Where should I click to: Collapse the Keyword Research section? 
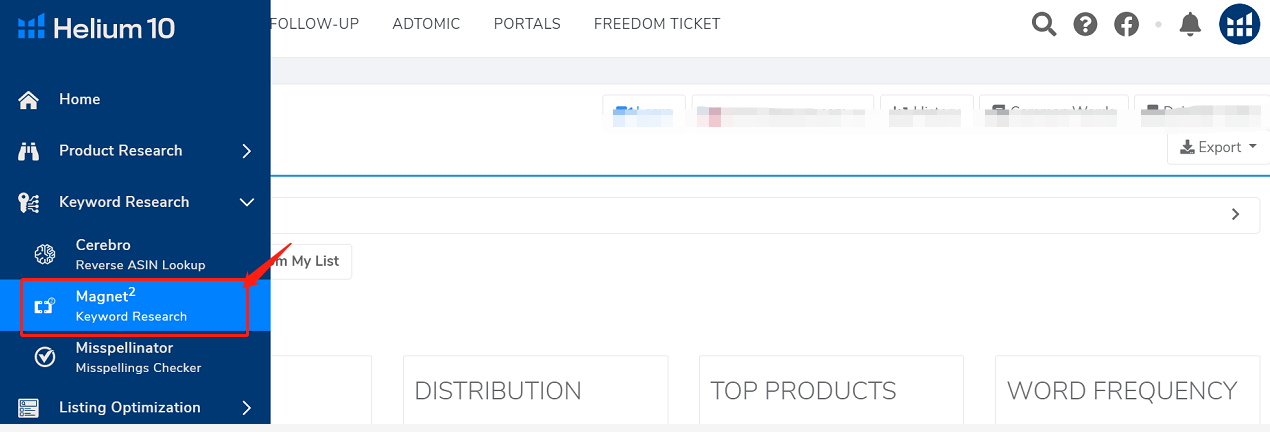click(x=246, y=202)
